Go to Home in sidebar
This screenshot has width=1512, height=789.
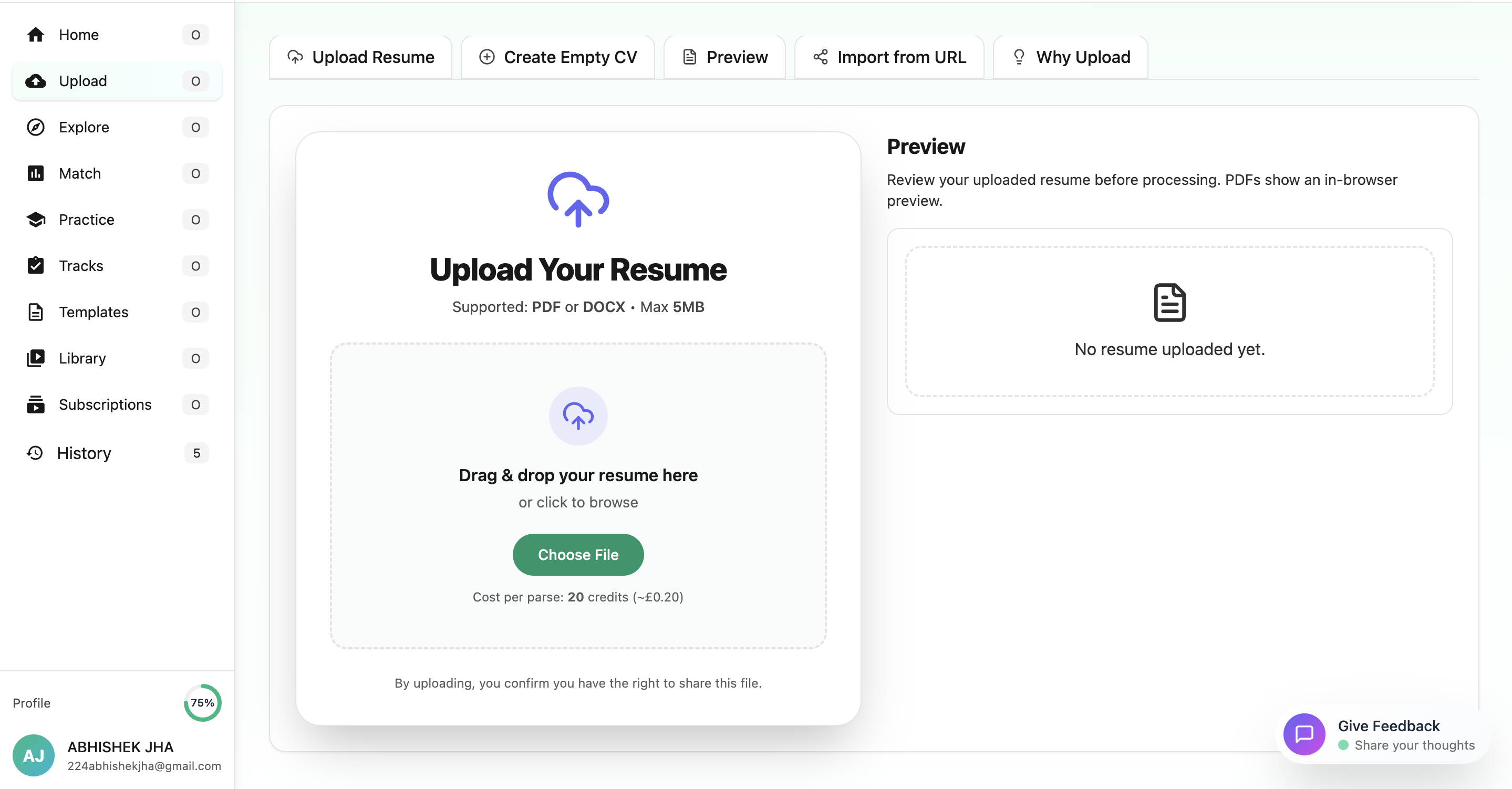coord(117,35)
